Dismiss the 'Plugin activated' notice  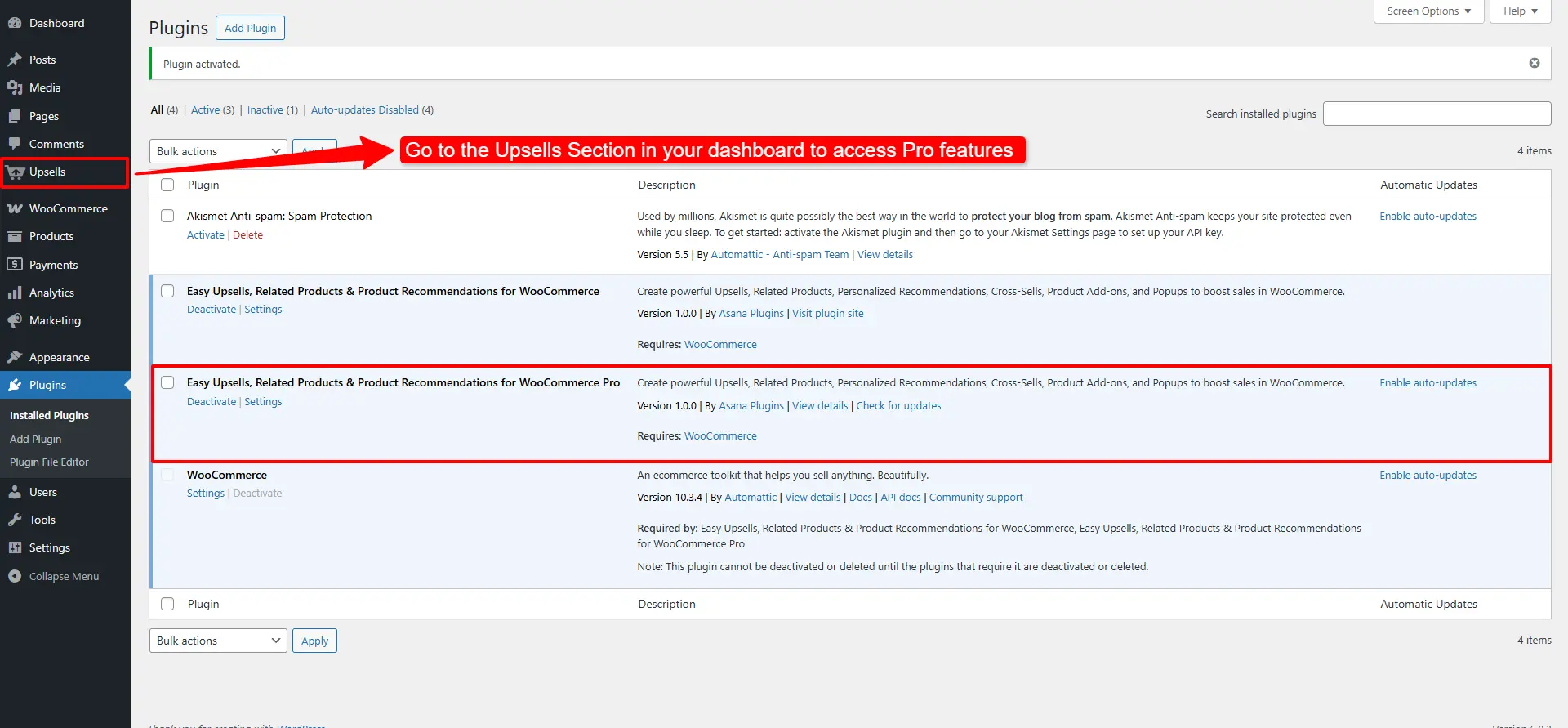pyautogui.click(x=1535, y=64)
